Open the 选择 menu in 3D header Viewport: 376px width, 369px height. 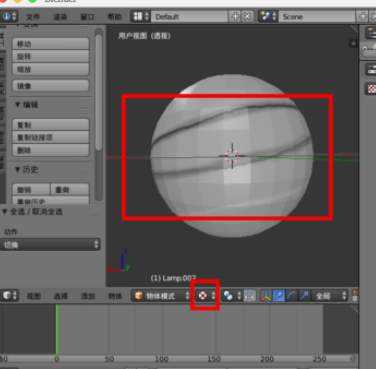click(61, 296)
